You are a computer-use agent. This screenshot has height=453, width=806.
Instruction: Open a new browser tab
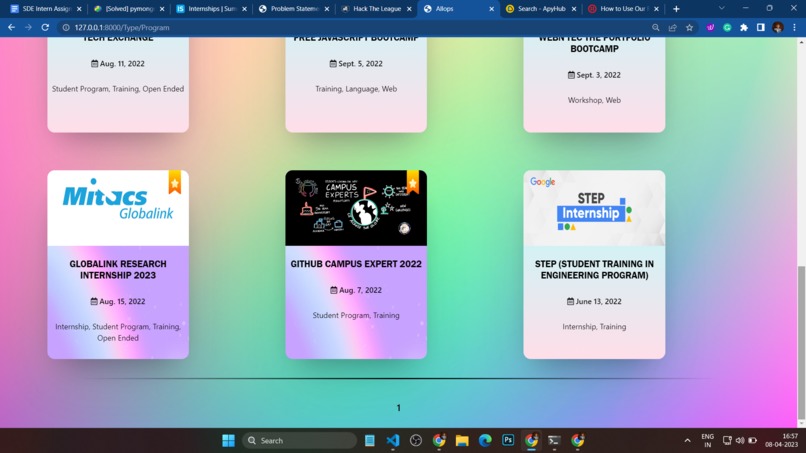pyautogui.click(x=676, y=9)
